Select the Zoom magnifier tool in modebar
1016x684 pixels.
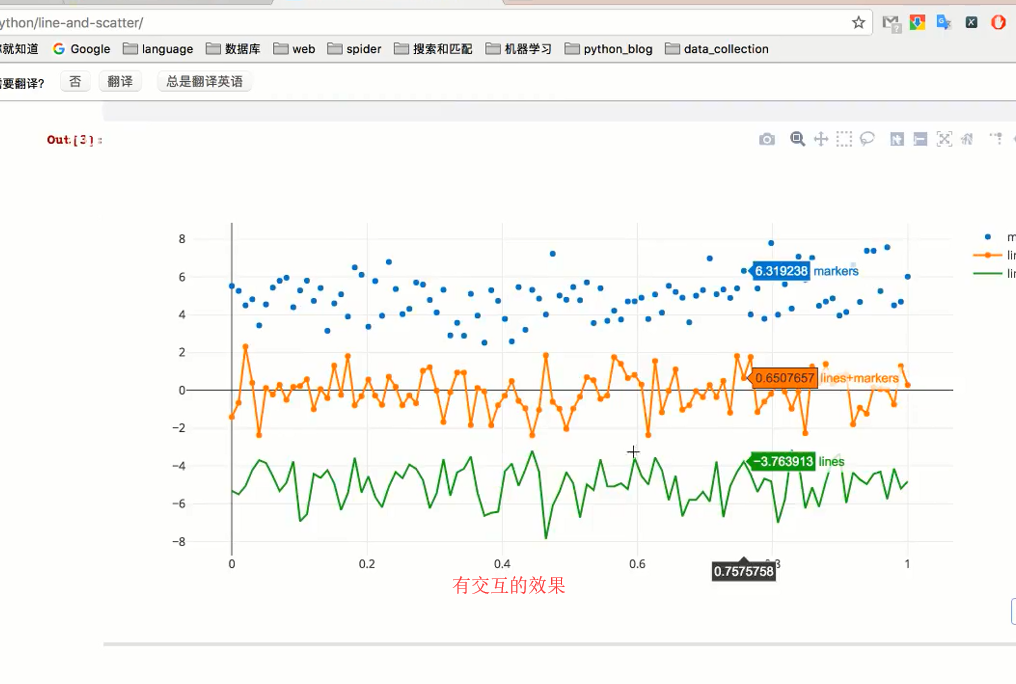pos(798,139)
